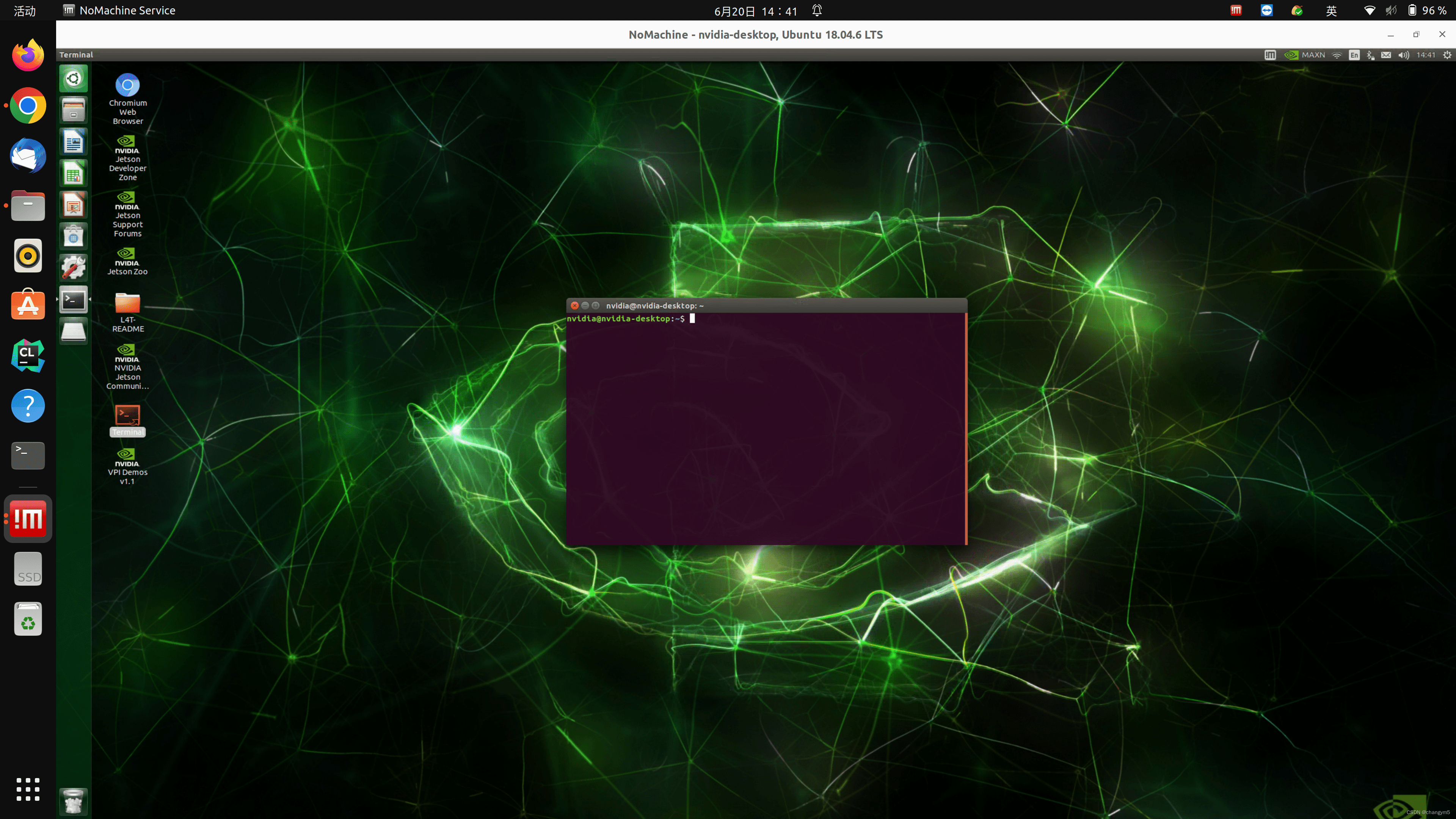The height and width of the screenshot is (819, 1456).
Task: Open host clock showing 6月20日 14:41
Action: (x=755, y=11)
